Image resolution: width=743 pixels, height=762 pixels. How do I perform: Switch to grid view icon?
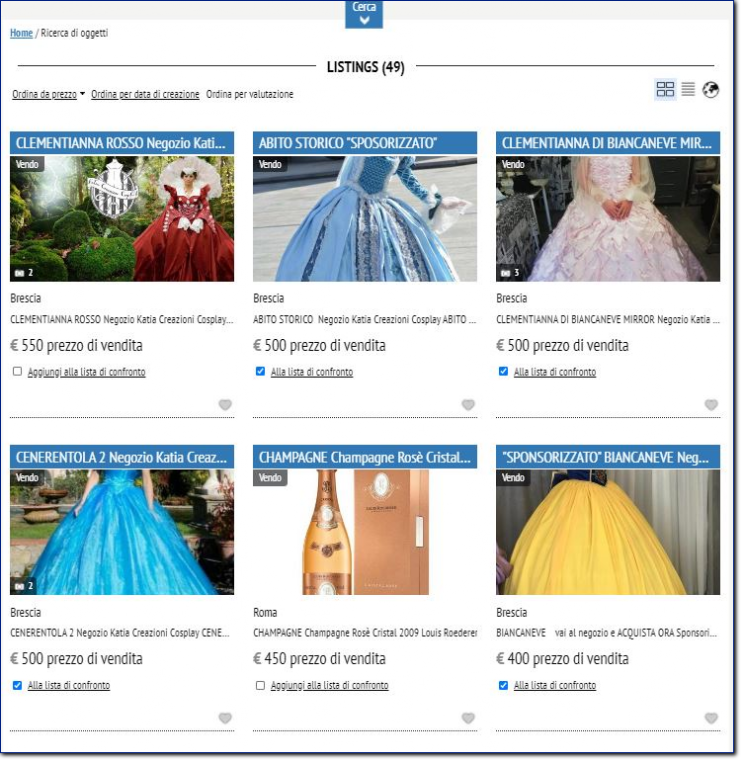click(x=665, y=90)
